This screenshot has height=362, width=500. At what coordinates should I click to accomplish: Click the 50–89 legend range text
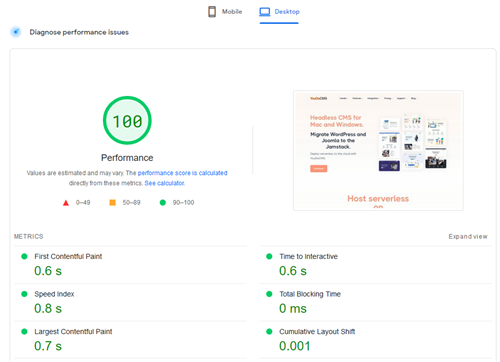[x=131, y=203]
